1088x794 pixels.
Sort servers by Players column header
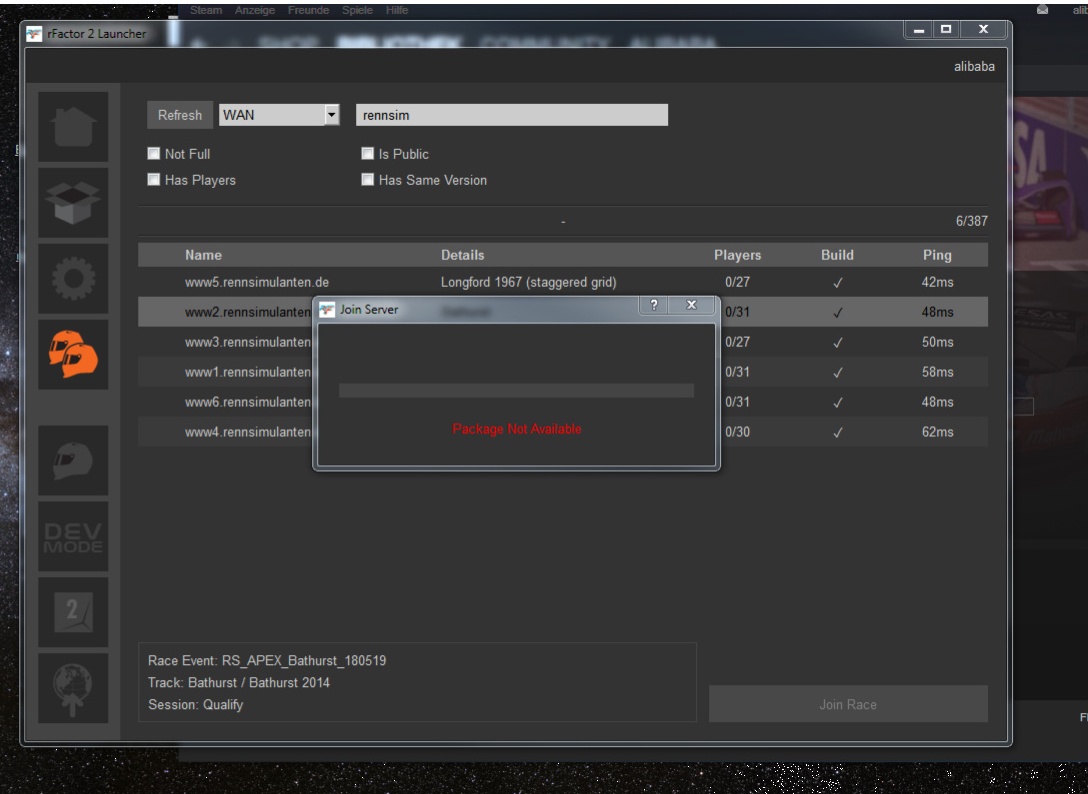[x=737, y=255]
